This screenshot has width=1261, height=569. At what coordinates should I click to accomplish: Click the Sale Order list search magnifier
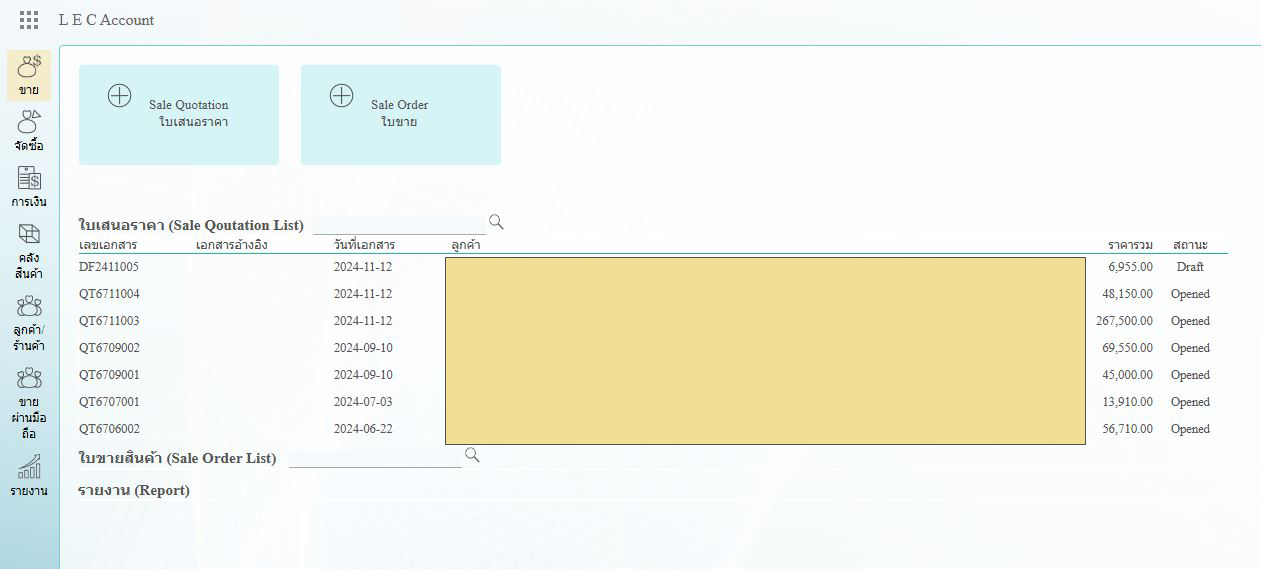[x=472, y=455]
